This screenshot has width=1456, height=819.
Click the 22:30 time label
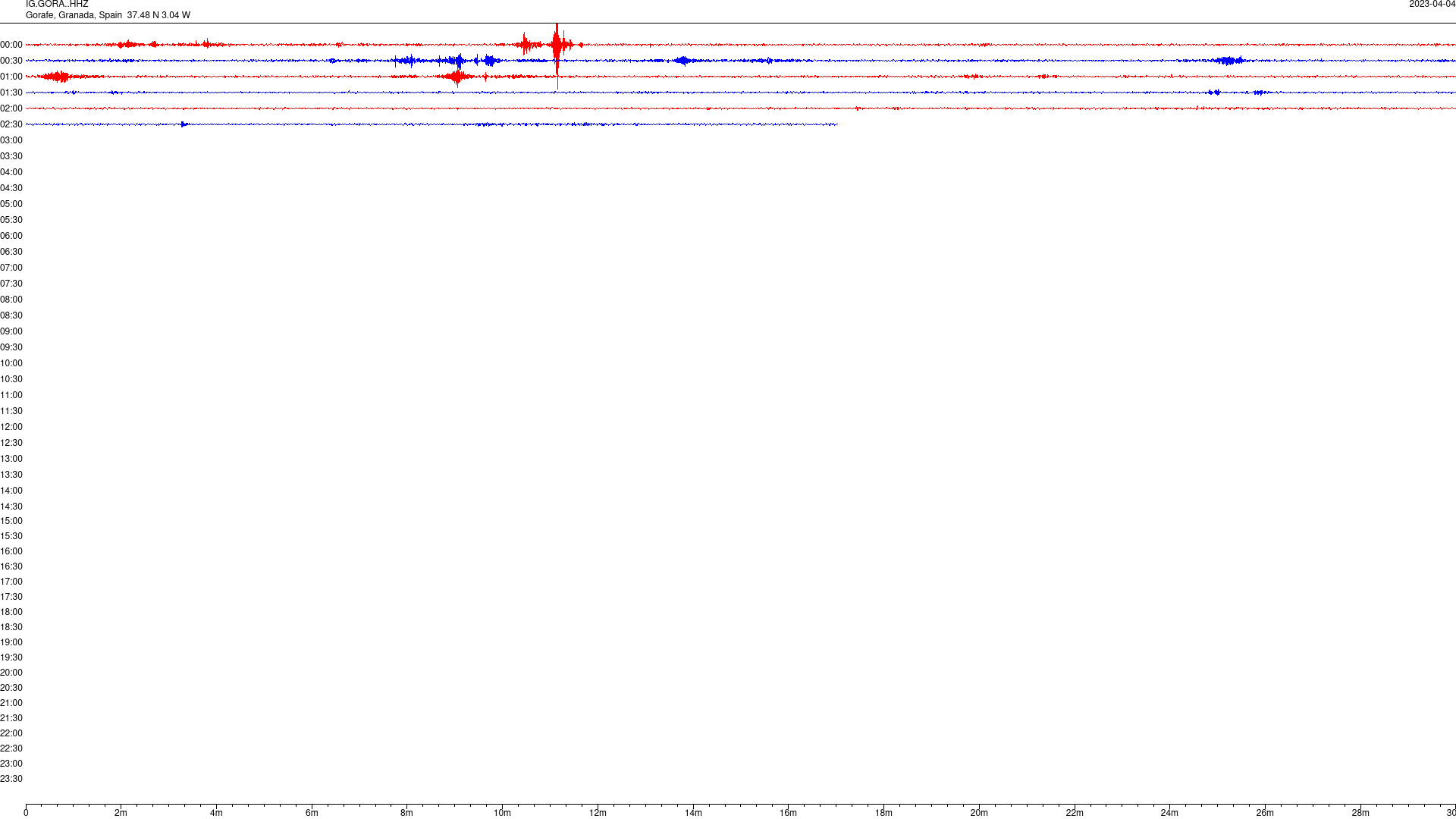pos(11,748)
